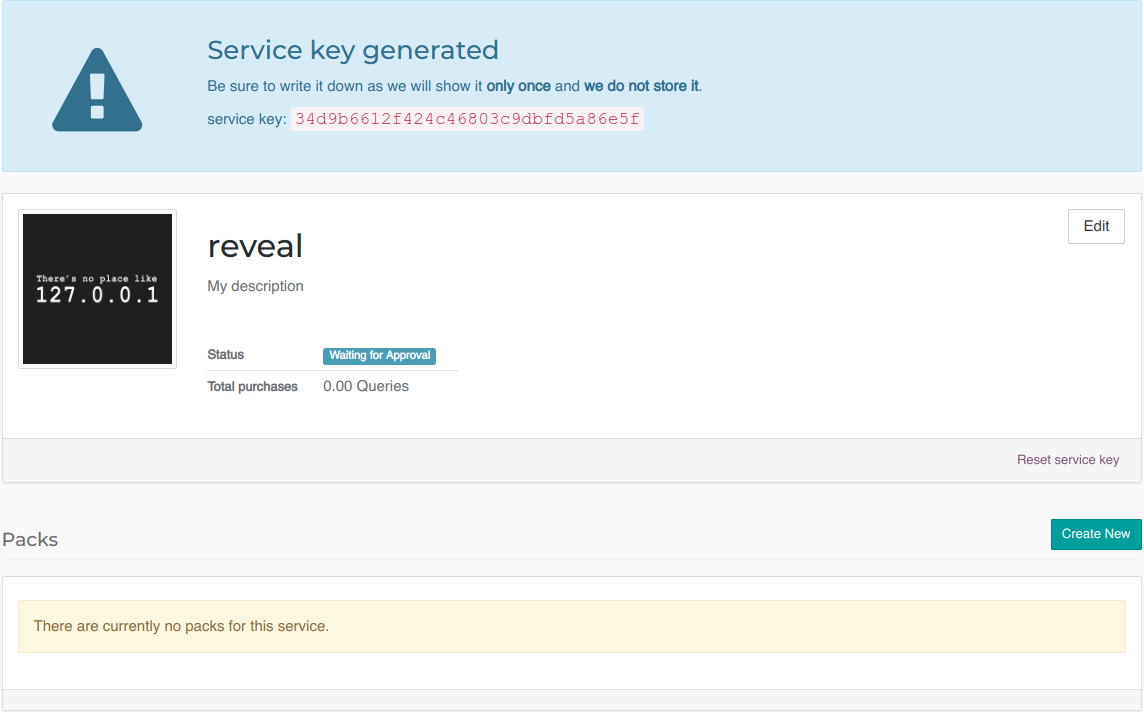Click the 127.0.0.1 service thumbnail image
Screen dimensions: 1144x712
(x=97, y=289)
